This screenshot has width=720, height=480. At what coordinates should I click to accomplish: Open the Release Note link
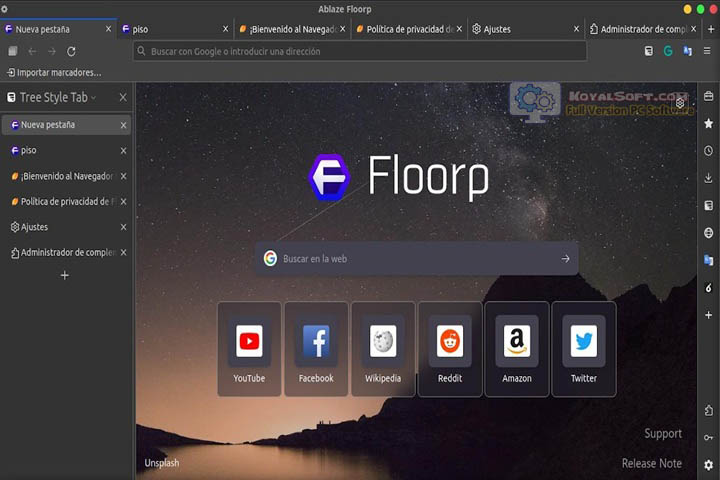pyautogui.click(x=652, y=463)
